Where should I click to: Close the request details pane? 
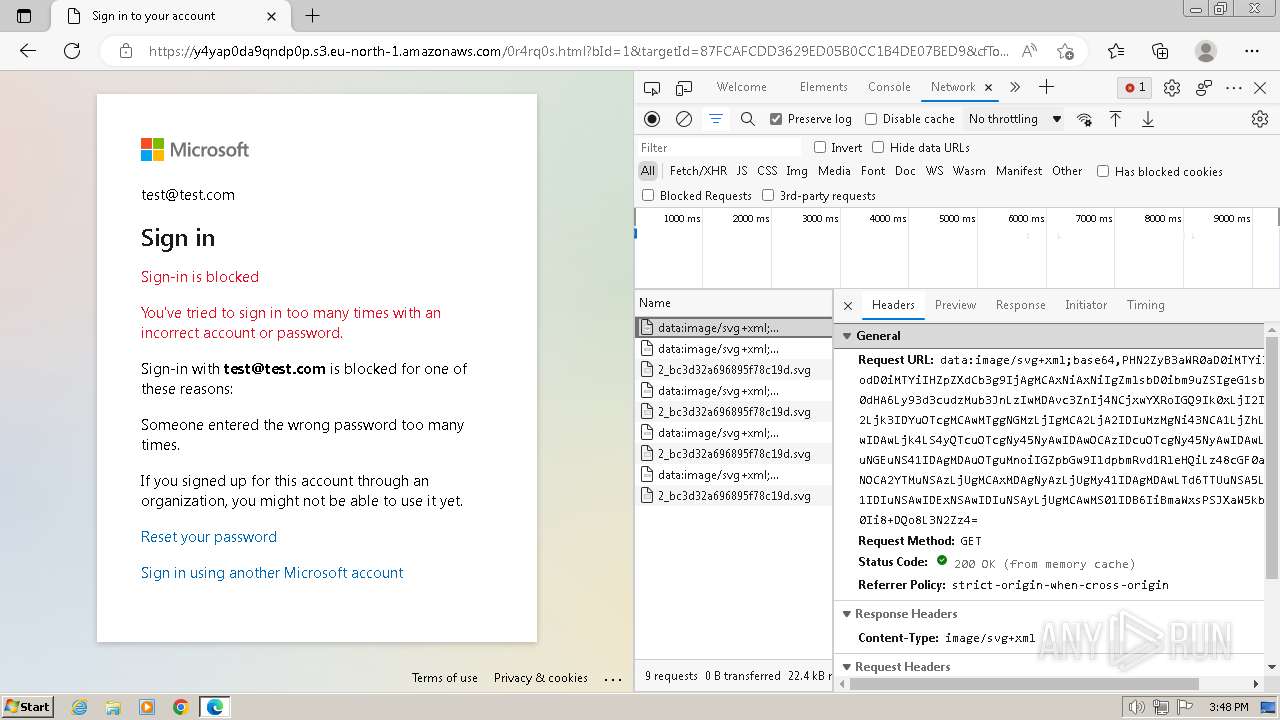(848, 305)
